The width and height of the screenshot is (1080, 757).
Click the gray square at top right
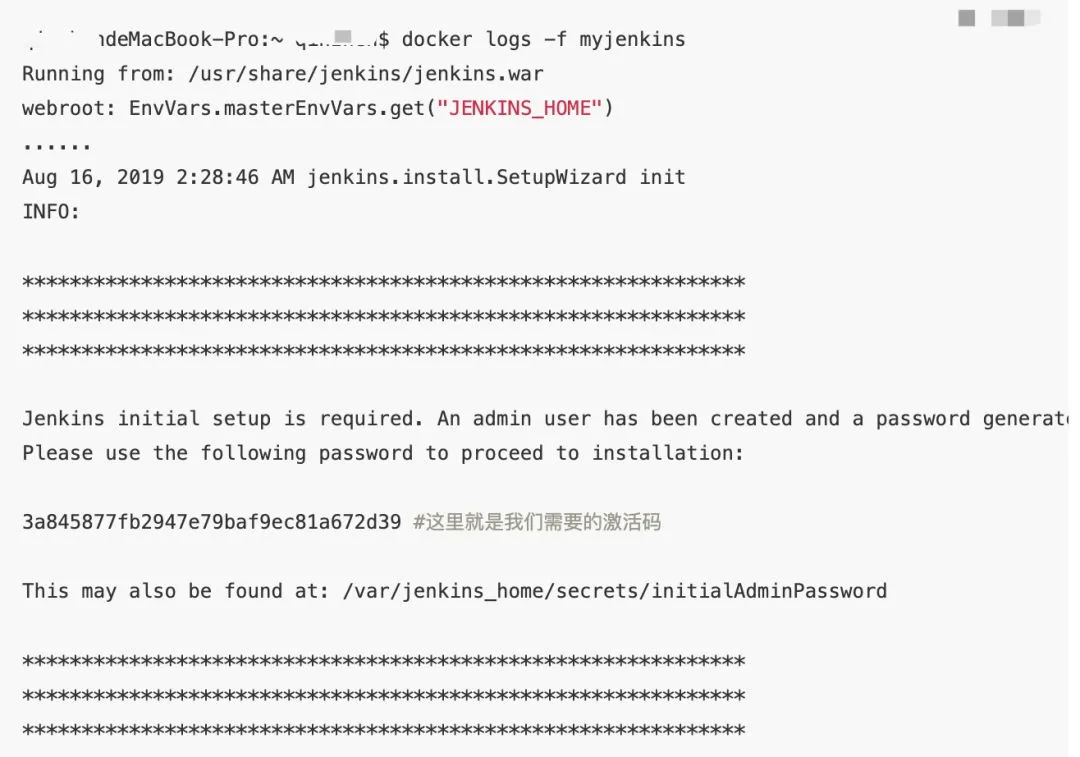[x=966, y=18]
